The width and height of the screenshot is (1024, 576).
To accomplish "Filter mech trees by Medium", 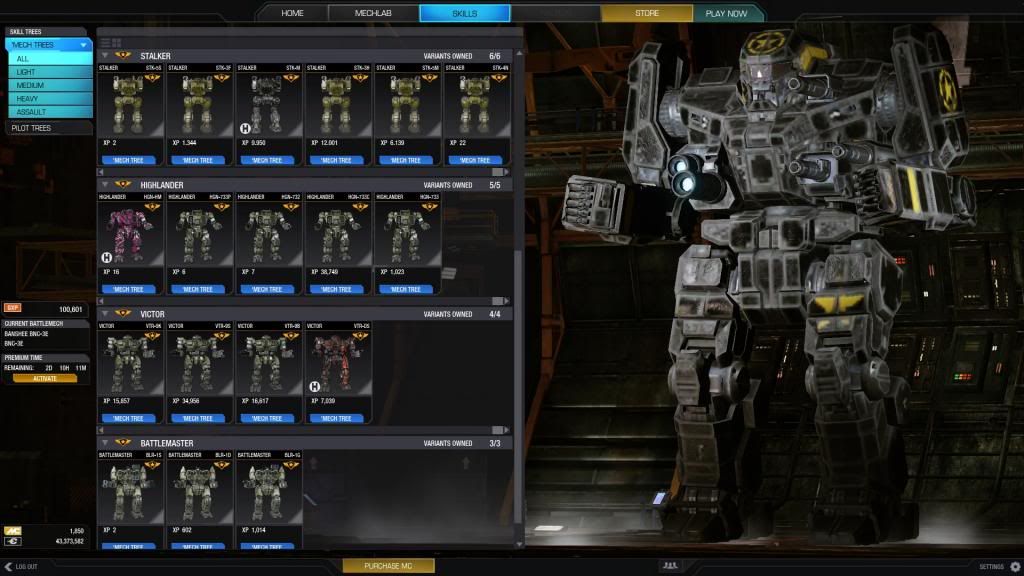I will click(x=50, y=86).
